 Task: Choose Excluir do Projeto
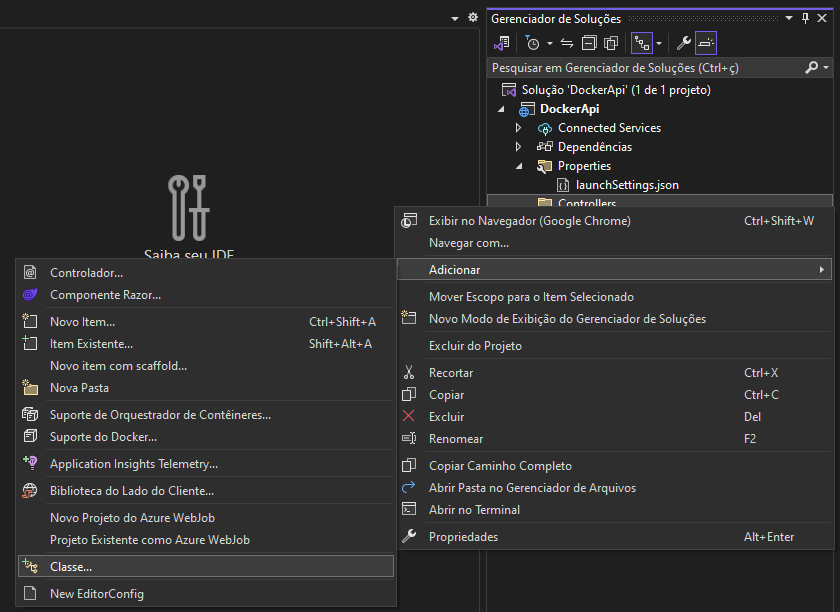pyautogui.click(x=615, y=346)
